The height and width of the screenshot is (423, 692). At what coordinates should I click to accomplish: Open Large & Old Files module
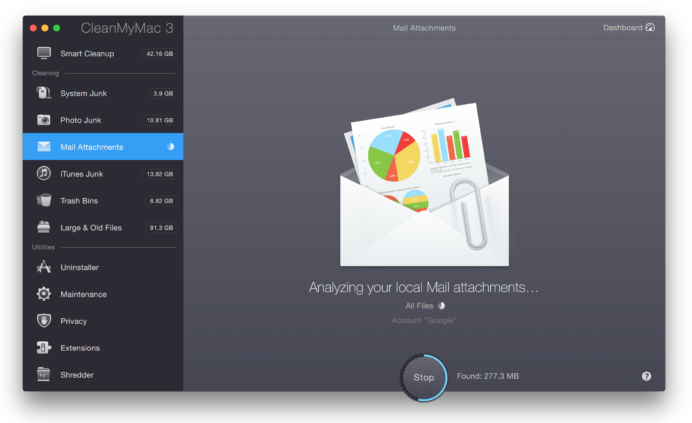coord(103,227)
